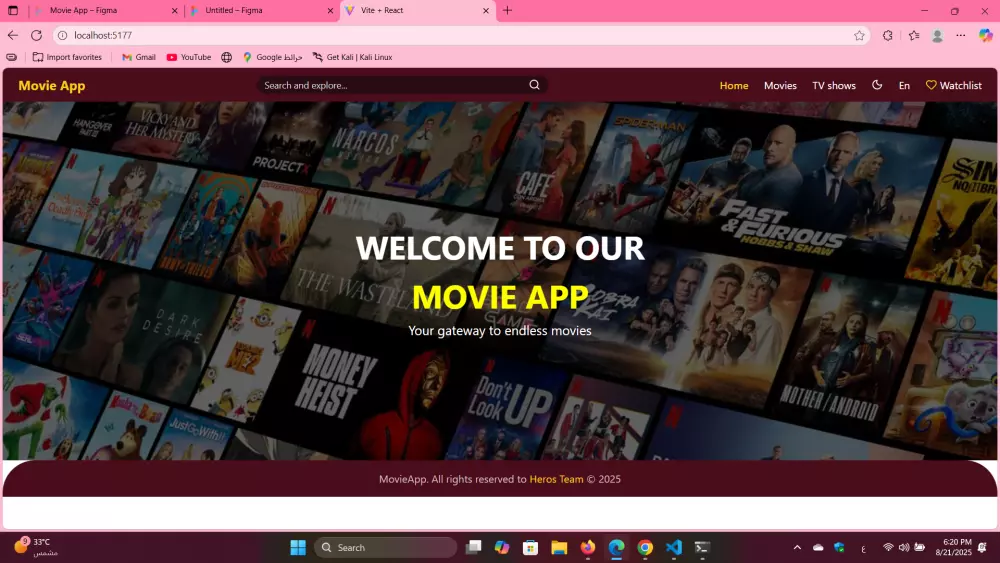The height and width of the screenshot is (563, 1000).
Task: Switch to the Untitled – Figma tab
Action: (x=261, y=10)
